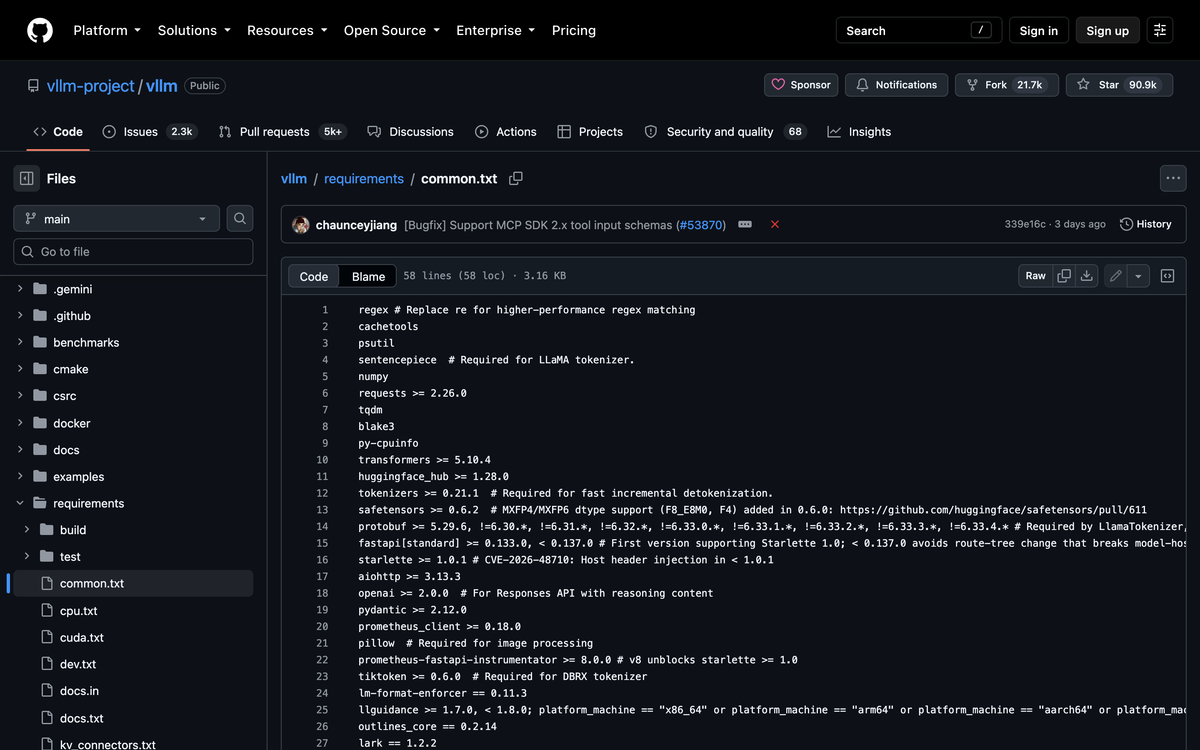Search files magnifier button in sidebar
The height and width of the screenshot is (750, 1200).
click(x=240, y=218)
